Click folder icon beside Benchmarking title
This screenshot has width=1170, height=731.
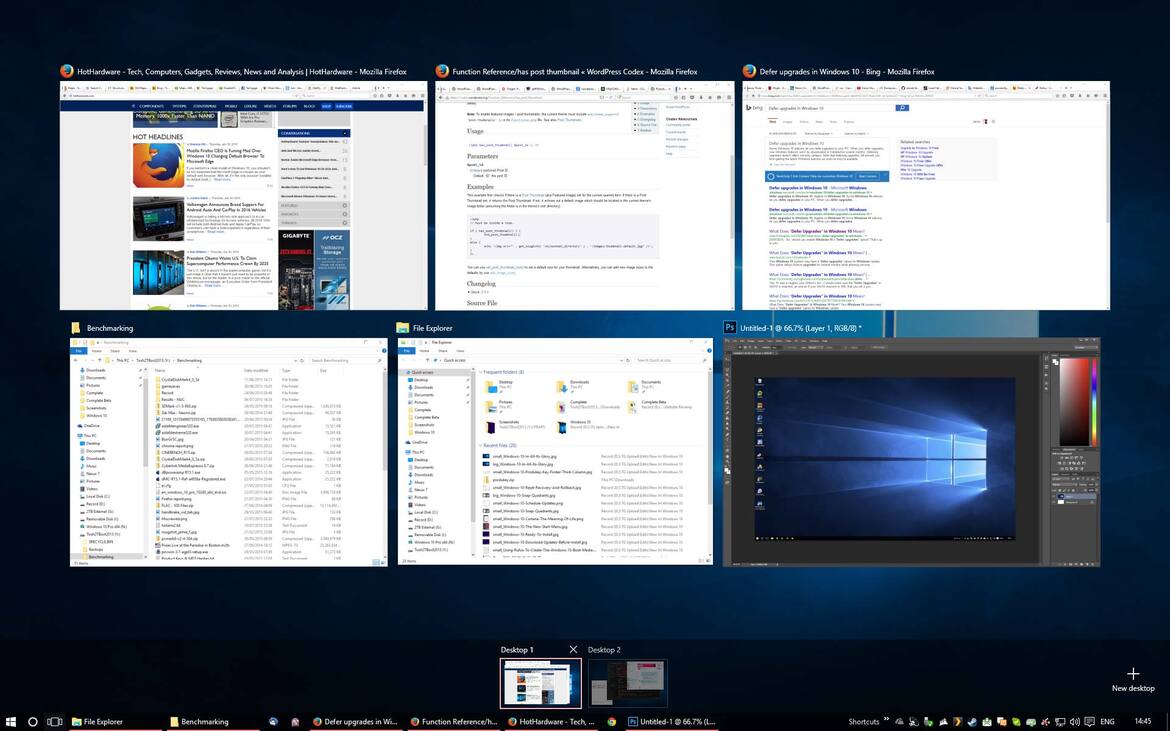tap(75, 327)
